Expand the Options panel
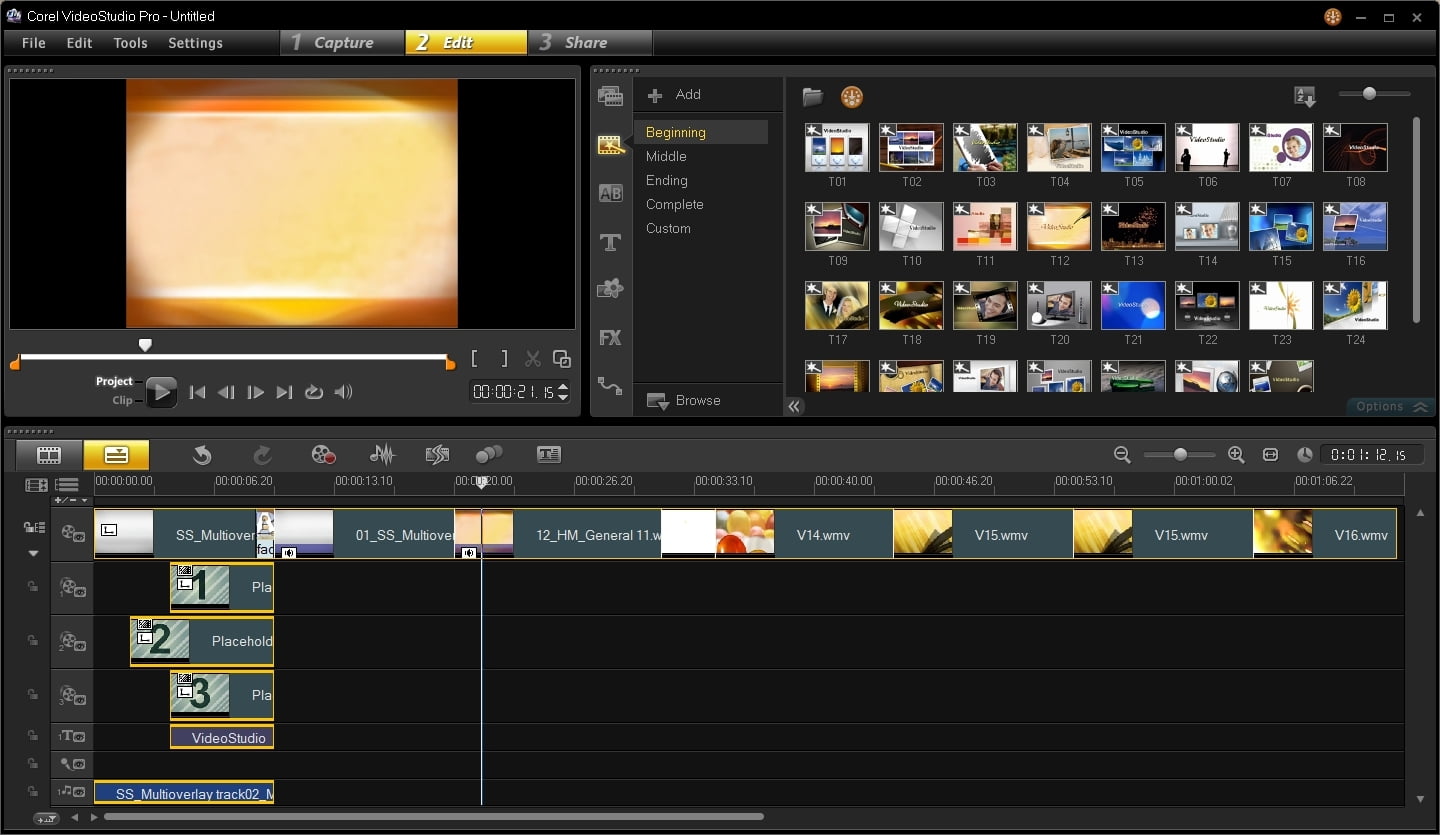The width and height of the screenshot is (1440, 835). pyautogui.click(x=1390, y=406)
